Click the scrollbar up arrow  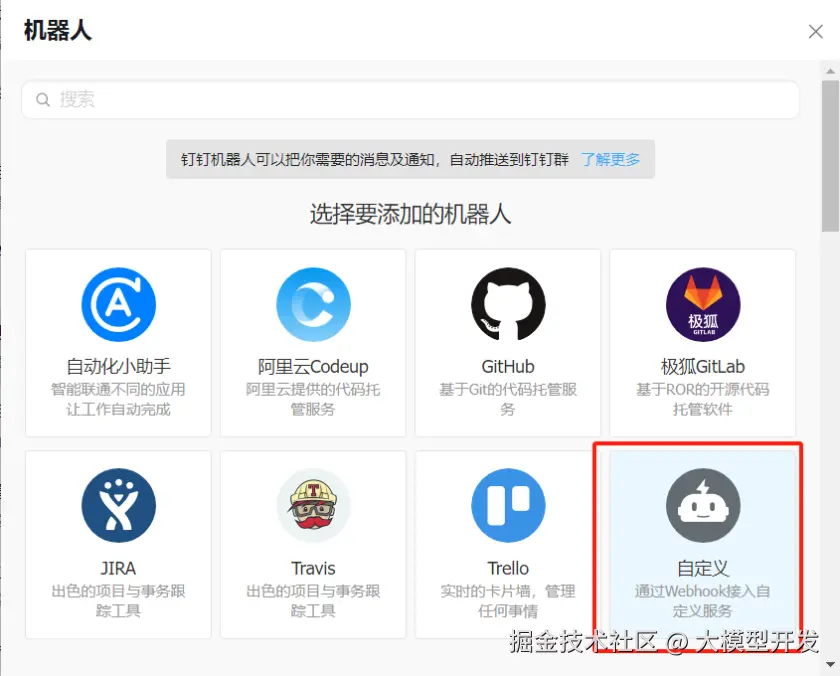click(830, 71)
